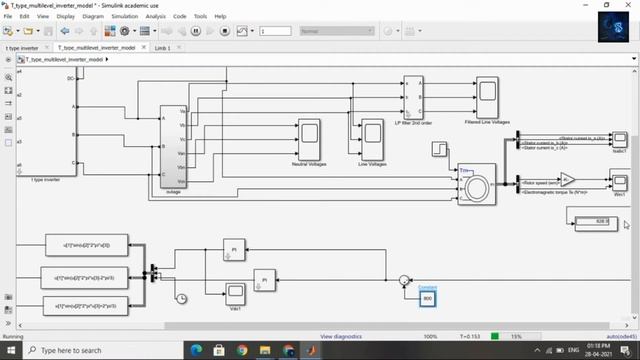This screenshot has height=360, width=640.
Task: Select the Filtered Line Voltages scope
Action: (487, 98)
